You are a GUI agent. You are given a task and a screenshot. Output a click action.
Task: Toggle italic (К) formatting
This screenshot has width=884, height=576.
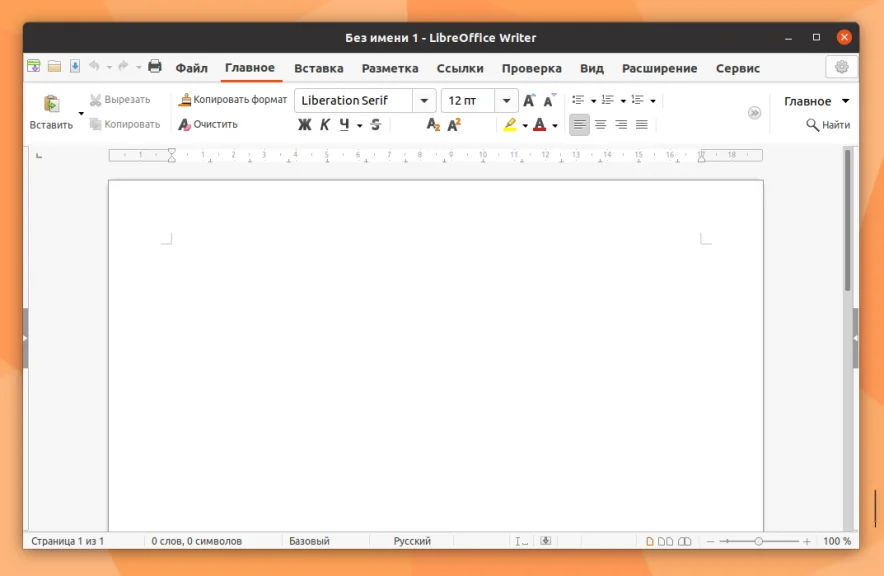(325, 125)
